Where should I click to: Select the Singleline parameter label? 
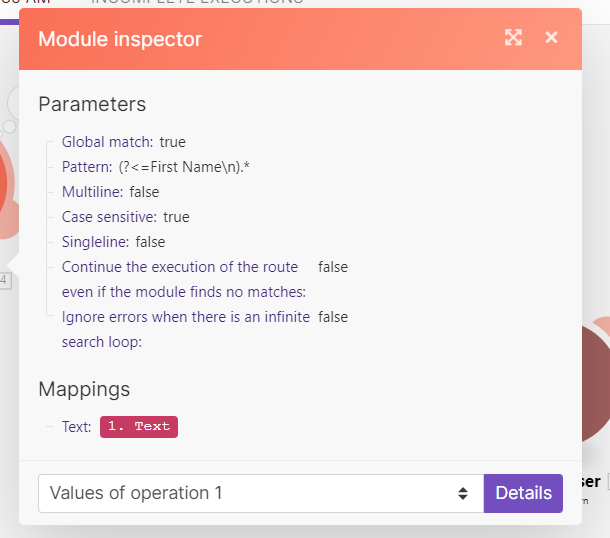[x=95, y=242]
